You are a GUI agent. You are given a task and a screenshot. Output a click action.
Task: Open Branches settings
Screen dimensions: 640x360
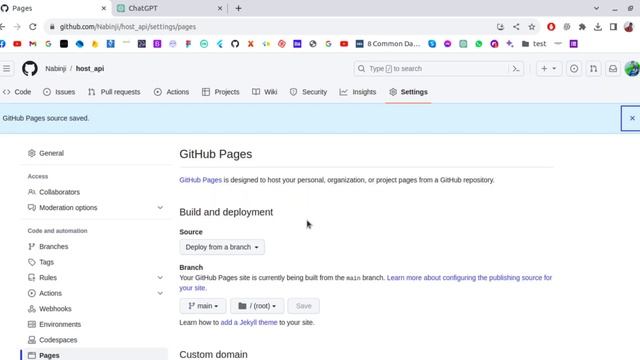53,247
